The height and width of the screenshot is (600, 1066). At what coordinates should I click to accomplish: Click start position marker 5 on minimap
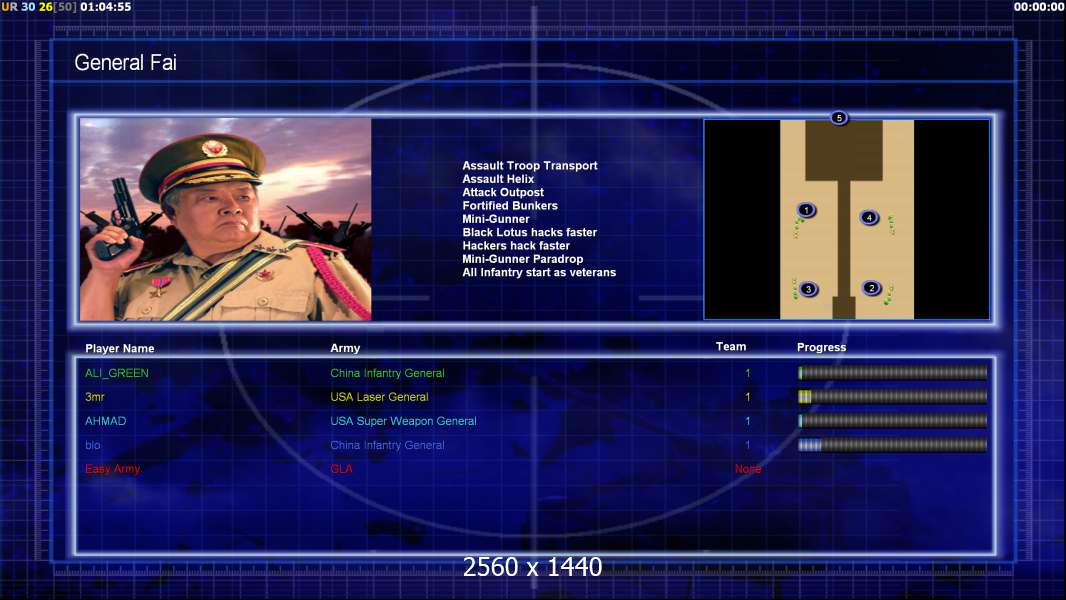[839, 118]
